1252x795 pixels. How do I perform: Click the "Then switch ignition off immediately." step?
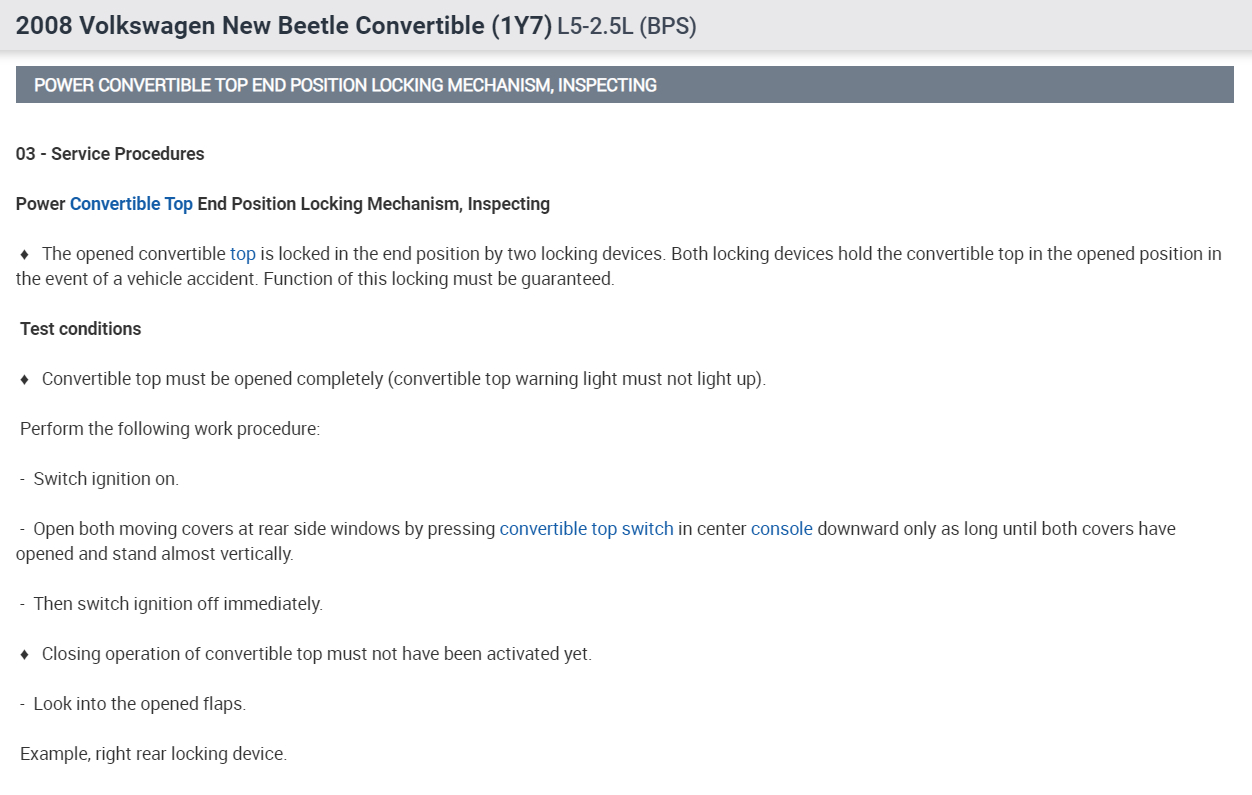pos(178,604)
